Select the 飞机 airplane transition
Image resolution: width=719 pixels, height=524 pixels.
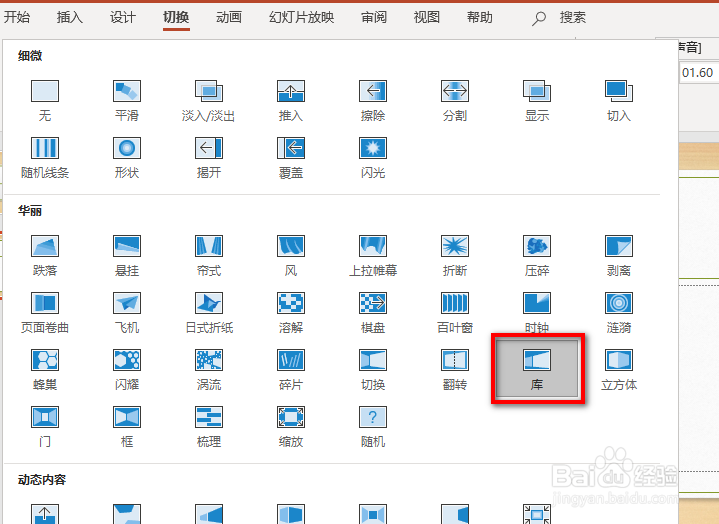pyautogui.click(x=127, y=313)
